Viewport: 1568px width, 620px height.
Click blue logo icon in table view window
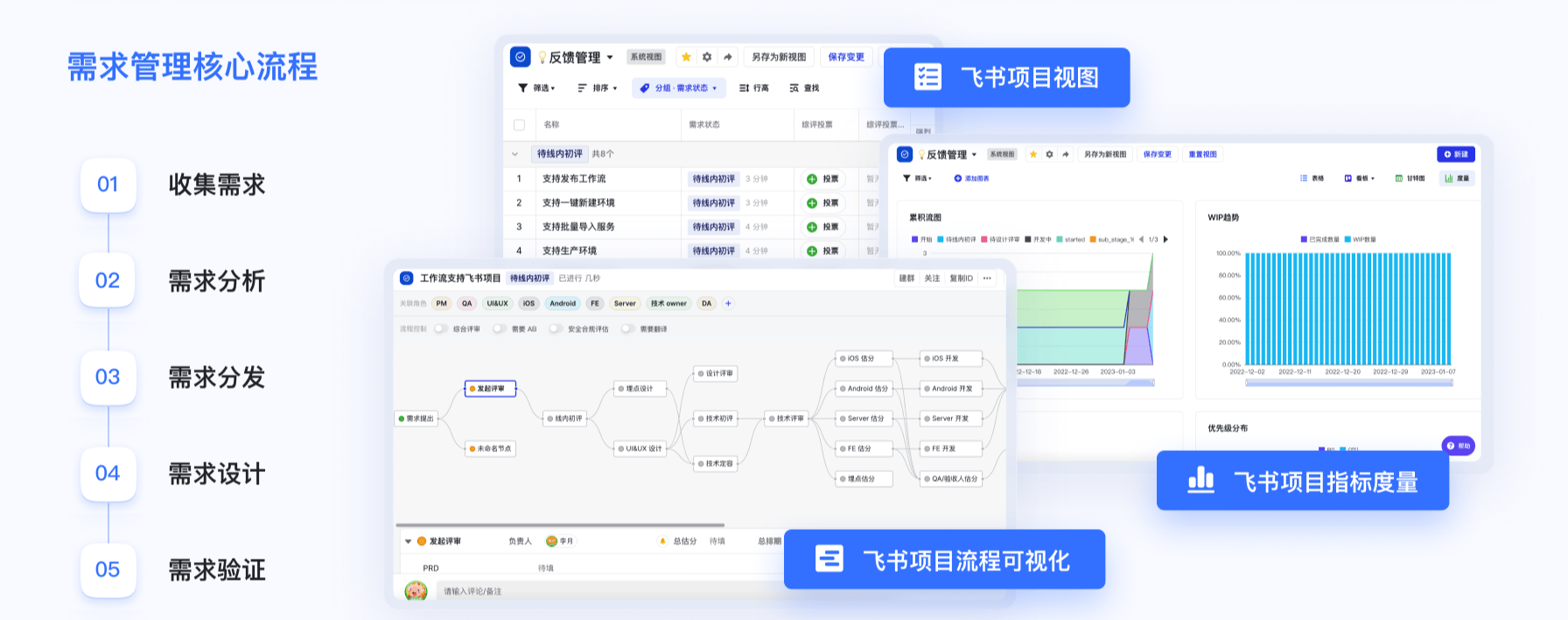click(521, 57)
